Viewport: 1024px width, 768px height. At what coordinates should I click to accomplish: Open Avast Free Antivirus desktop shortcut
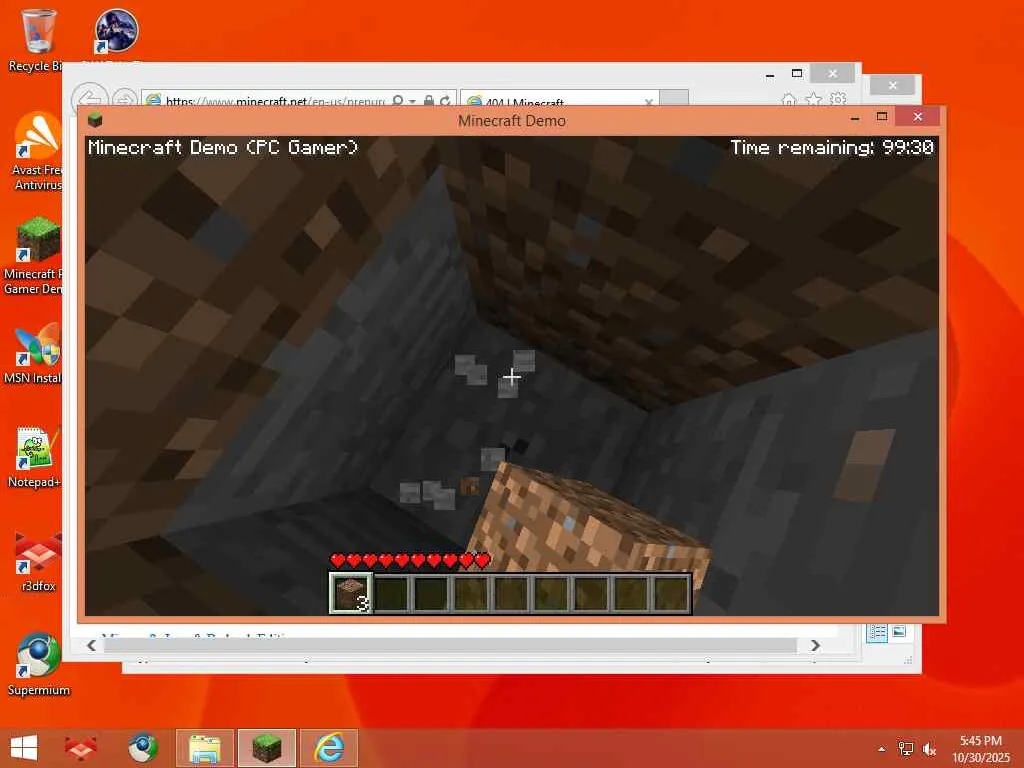(x=38, y=150)
